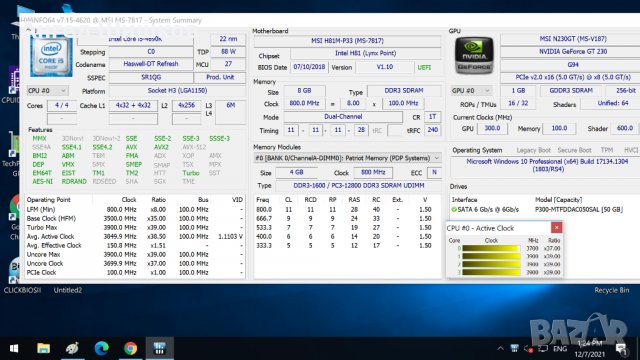
Task: Click the Core 3 clock bar
Action: coord(491,272)
